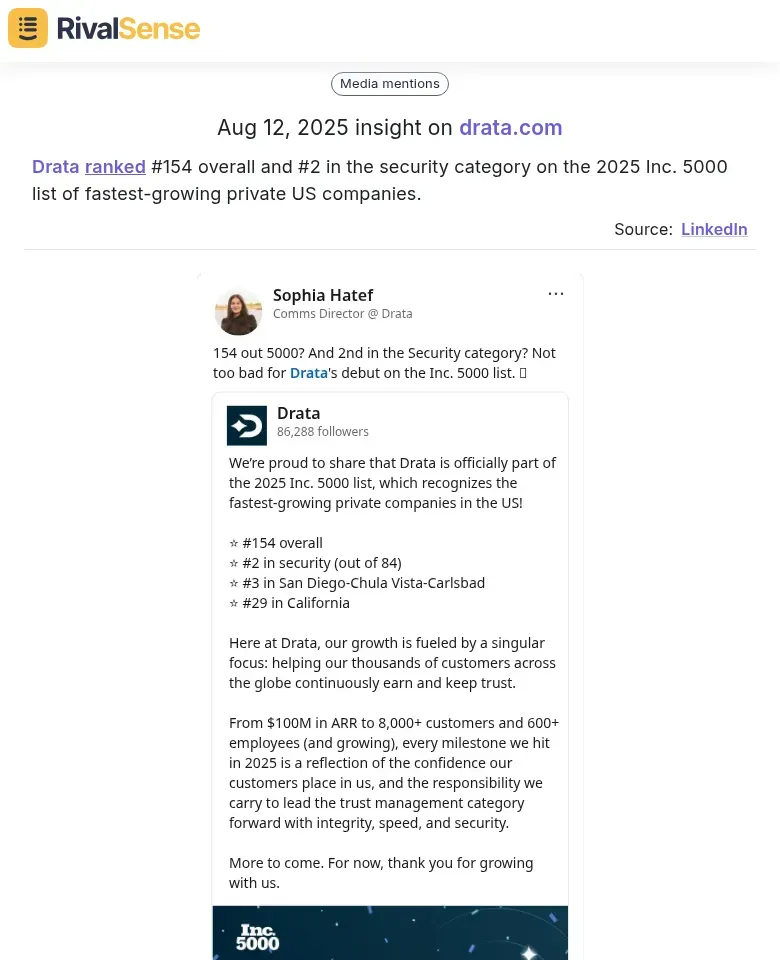Follow the Drata link in insight summary
Image resolution: width=780 pixels, height=960 pixels.
(56, 167)
